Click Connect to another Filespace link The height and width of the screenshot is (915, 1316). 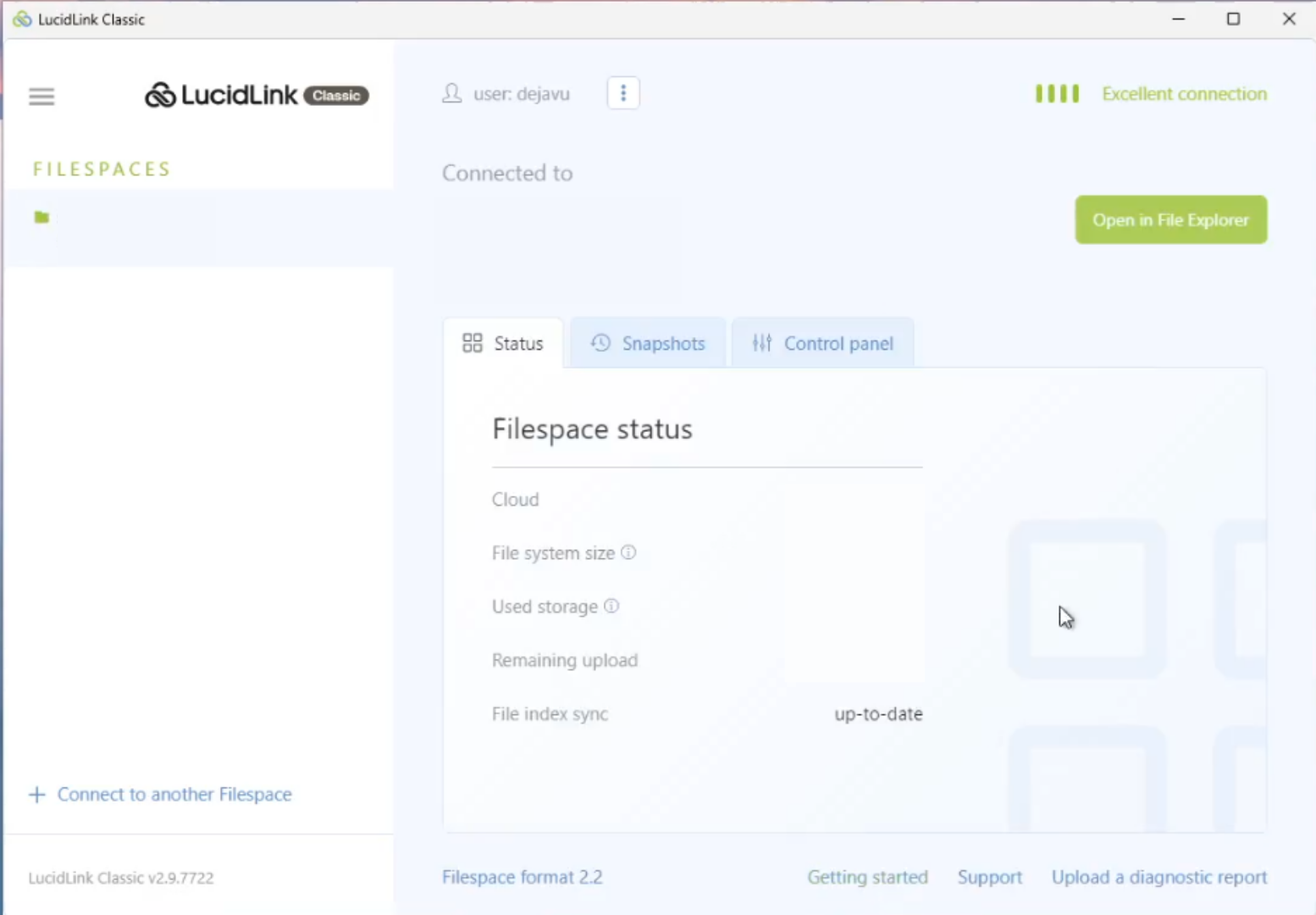174,795
